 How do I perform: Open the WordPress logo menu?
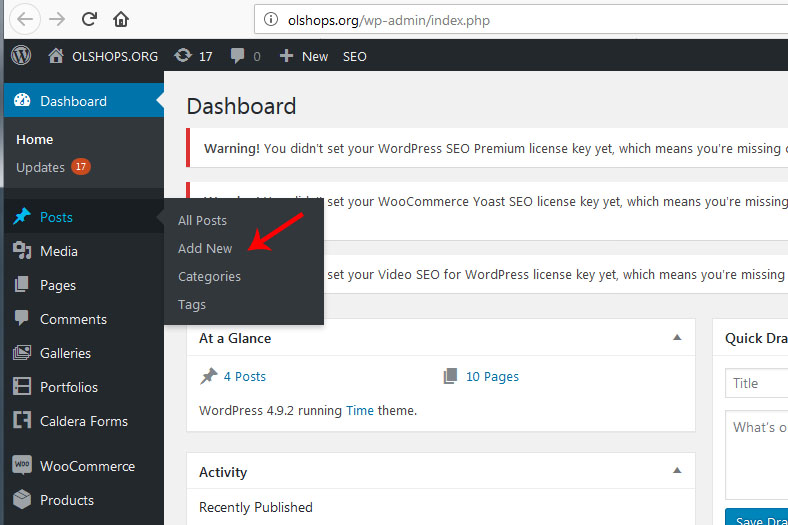21,55
